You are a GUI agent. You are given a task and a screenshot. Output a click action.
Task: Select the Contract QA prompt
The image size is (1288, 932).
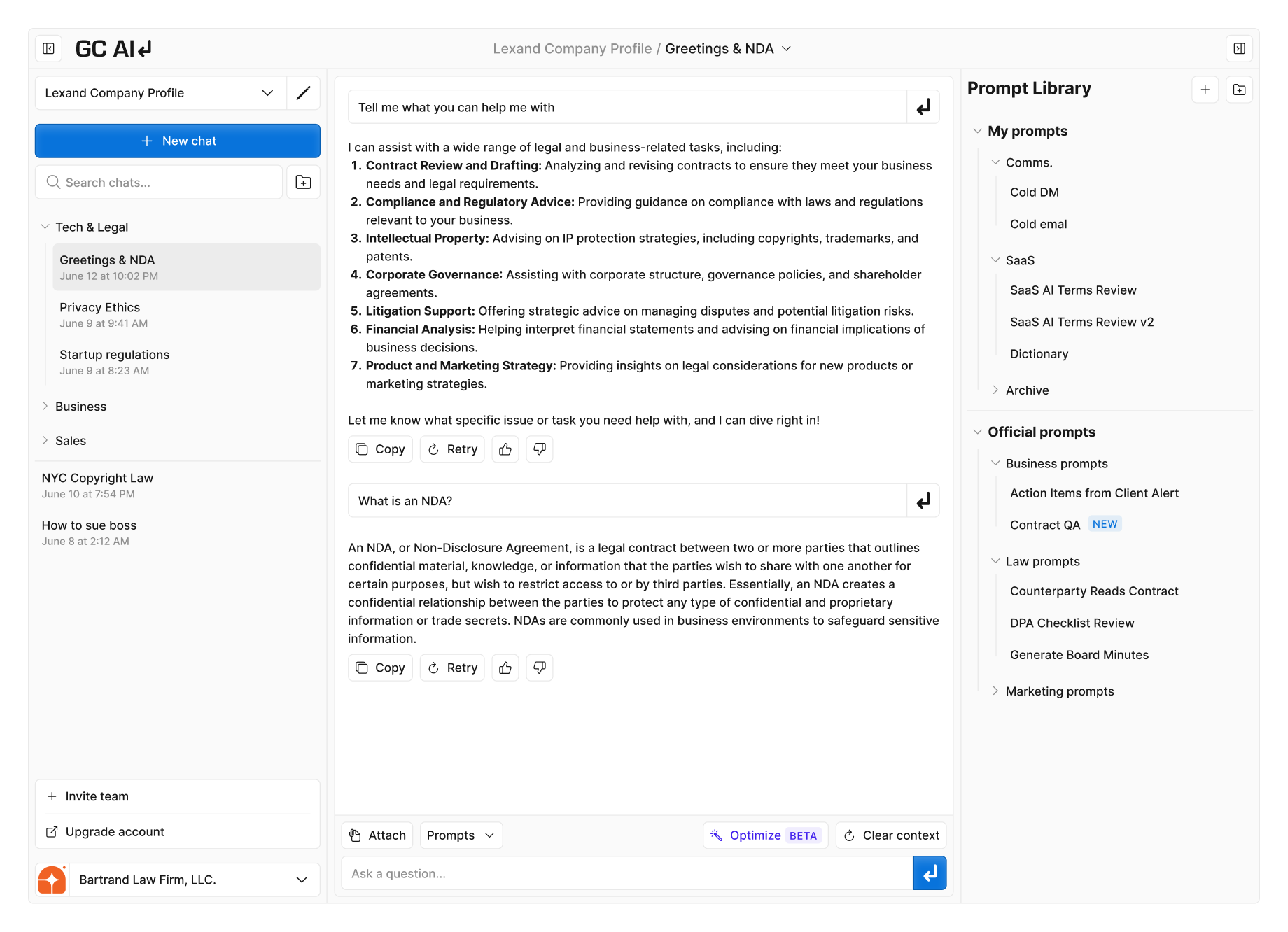[x=1045, y=525]
